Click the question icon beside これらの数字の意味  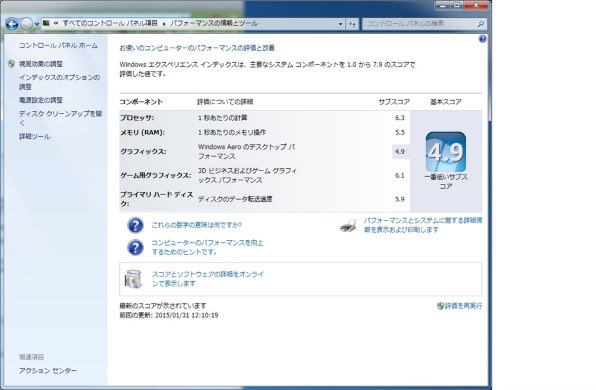tap(135, 225)
